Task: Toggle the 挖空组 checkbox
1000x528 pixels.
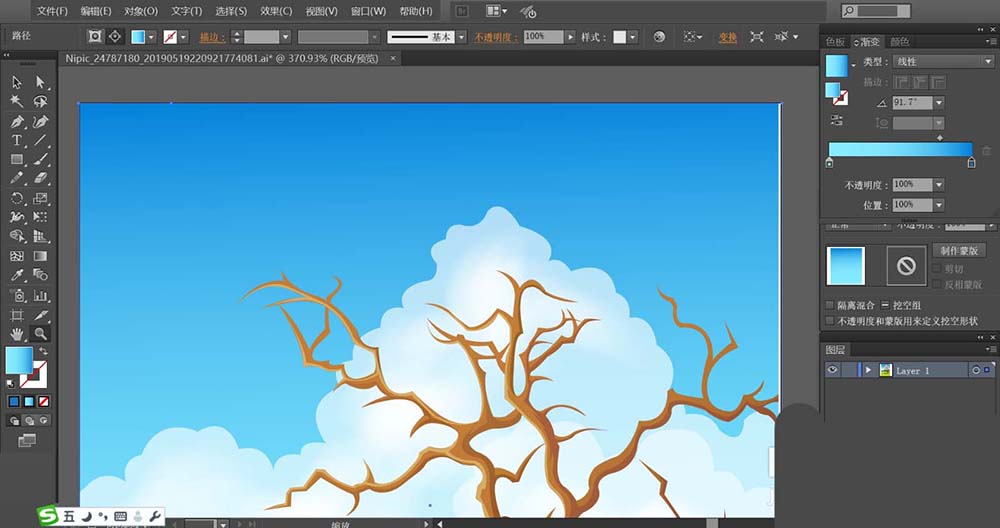Action: (885, 305)
